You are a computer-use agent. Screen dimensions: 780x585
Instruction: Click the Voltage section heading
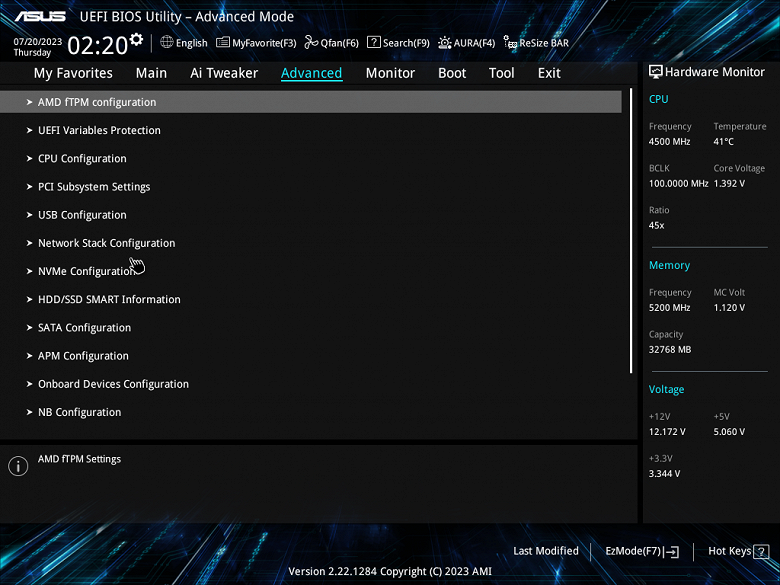tap(666, 390)
